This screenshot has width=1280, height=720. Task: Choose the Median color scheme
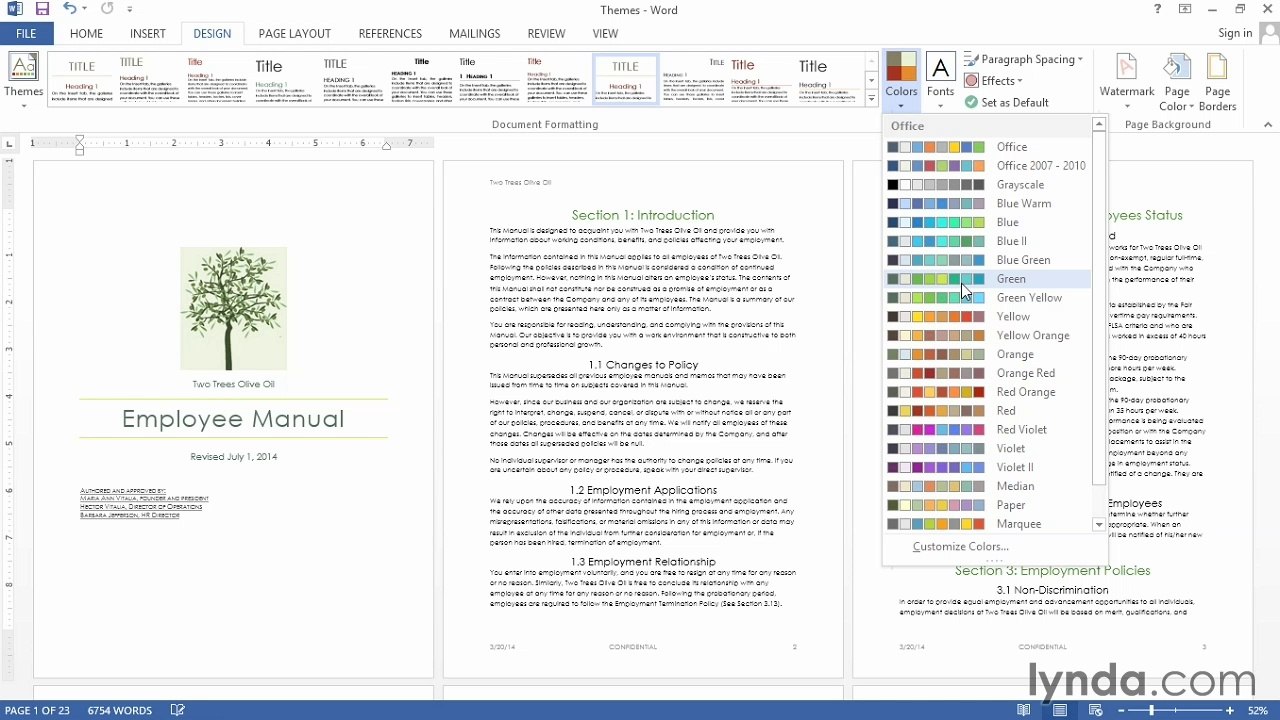point(986,486)
